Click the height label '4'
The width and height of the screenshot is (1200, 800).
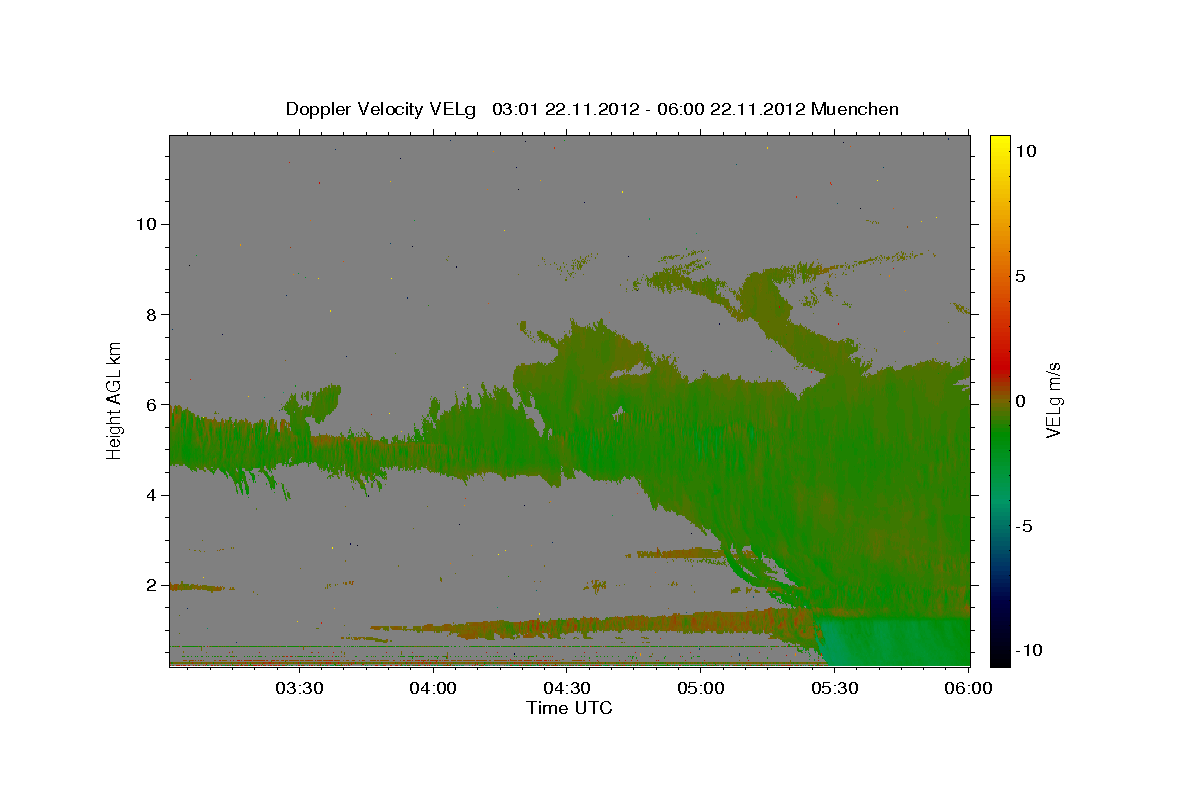pyautogui.click(x=151, y=495)
